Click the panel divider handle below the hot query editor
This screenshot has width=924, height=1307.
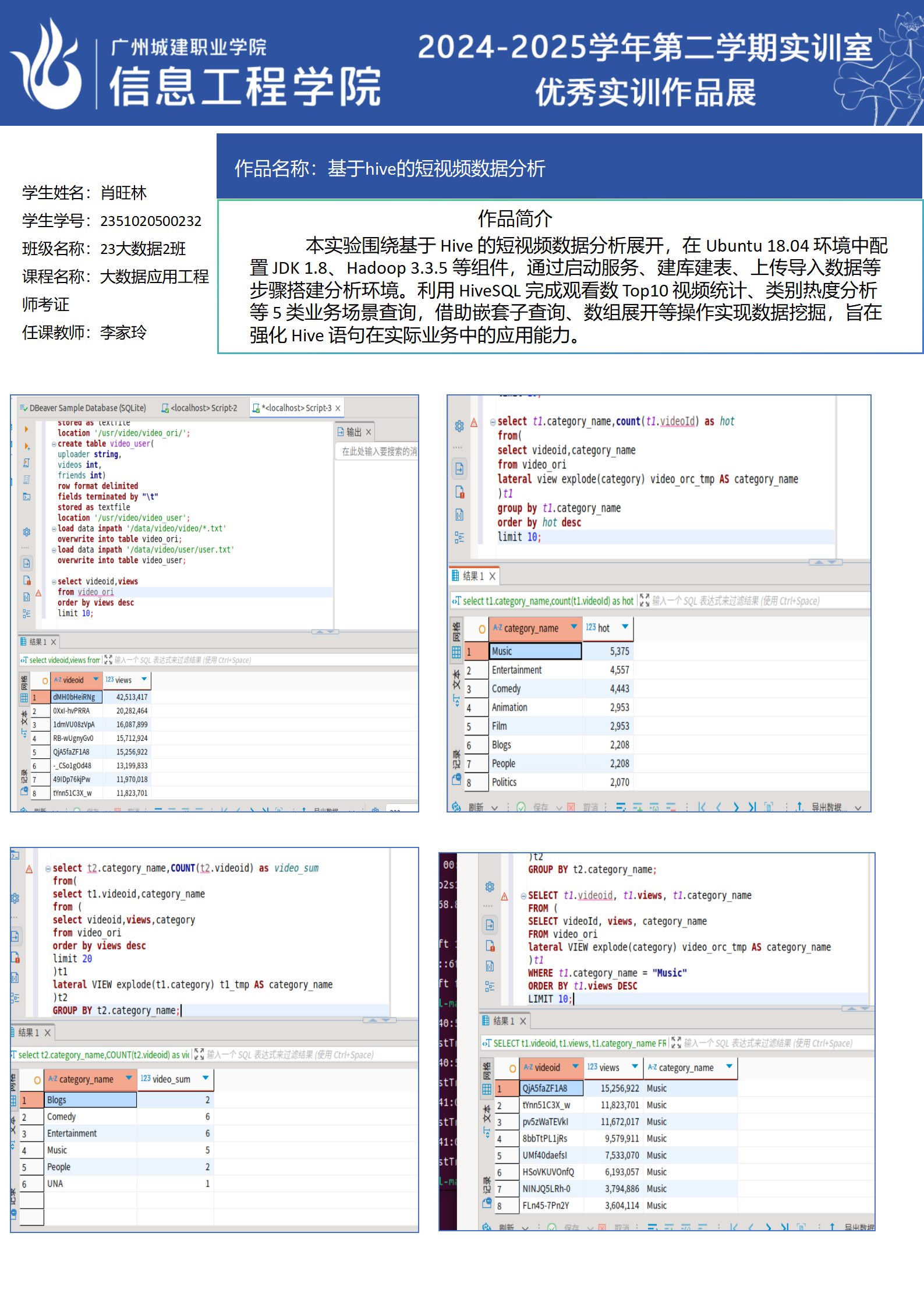point(825,562)
